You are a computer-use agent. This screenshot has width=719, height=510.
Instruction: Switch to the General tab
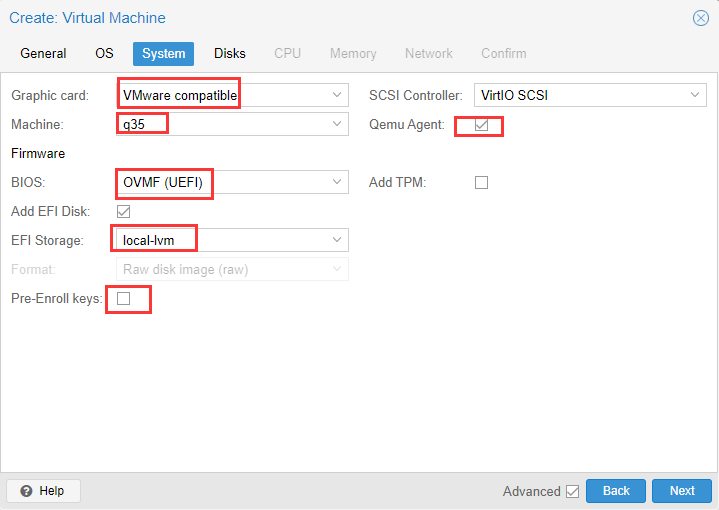pos(43,54)
